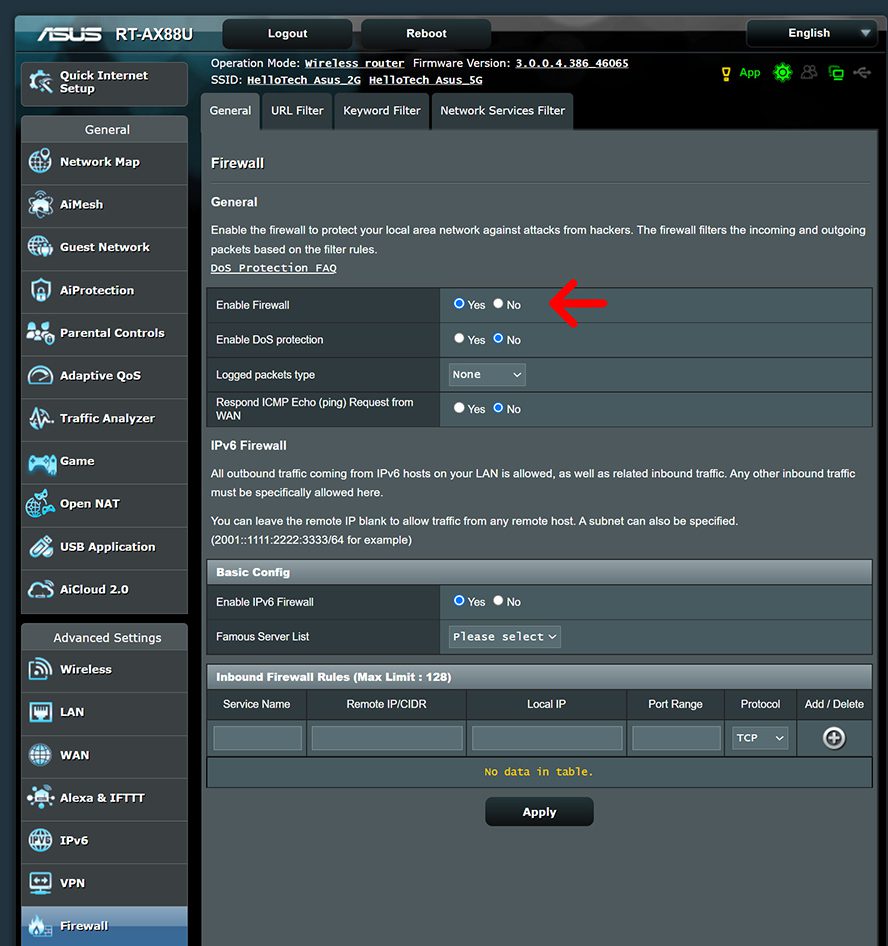Check the USB device status icon
This screenshot has width=888, height=946.
pos(862,72)
